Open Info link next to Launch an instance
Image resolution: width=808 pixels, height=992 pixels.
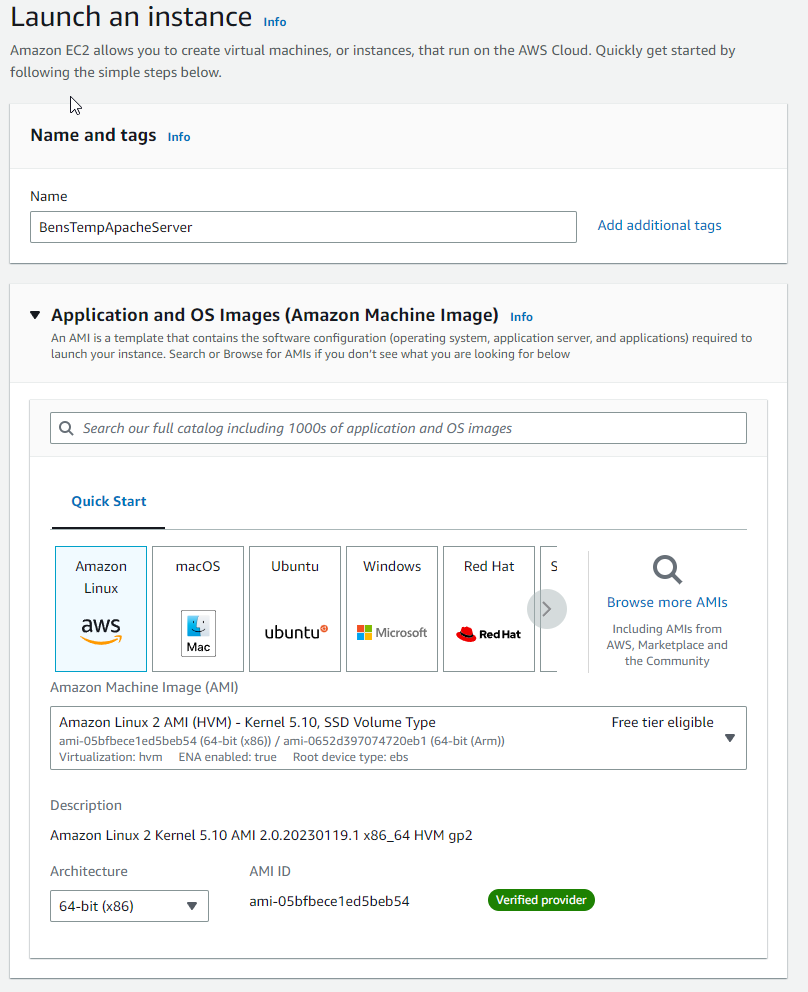pyautogui.click(x=275, y=22)
